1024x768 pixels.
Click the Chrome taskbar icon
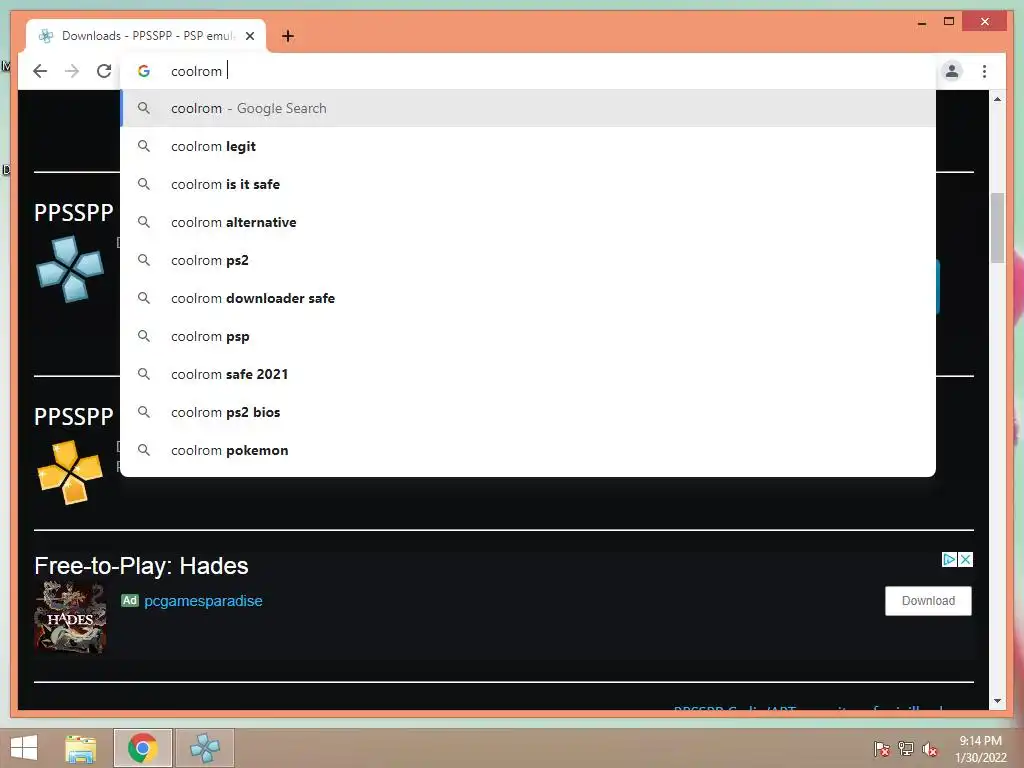pos(142,748)
